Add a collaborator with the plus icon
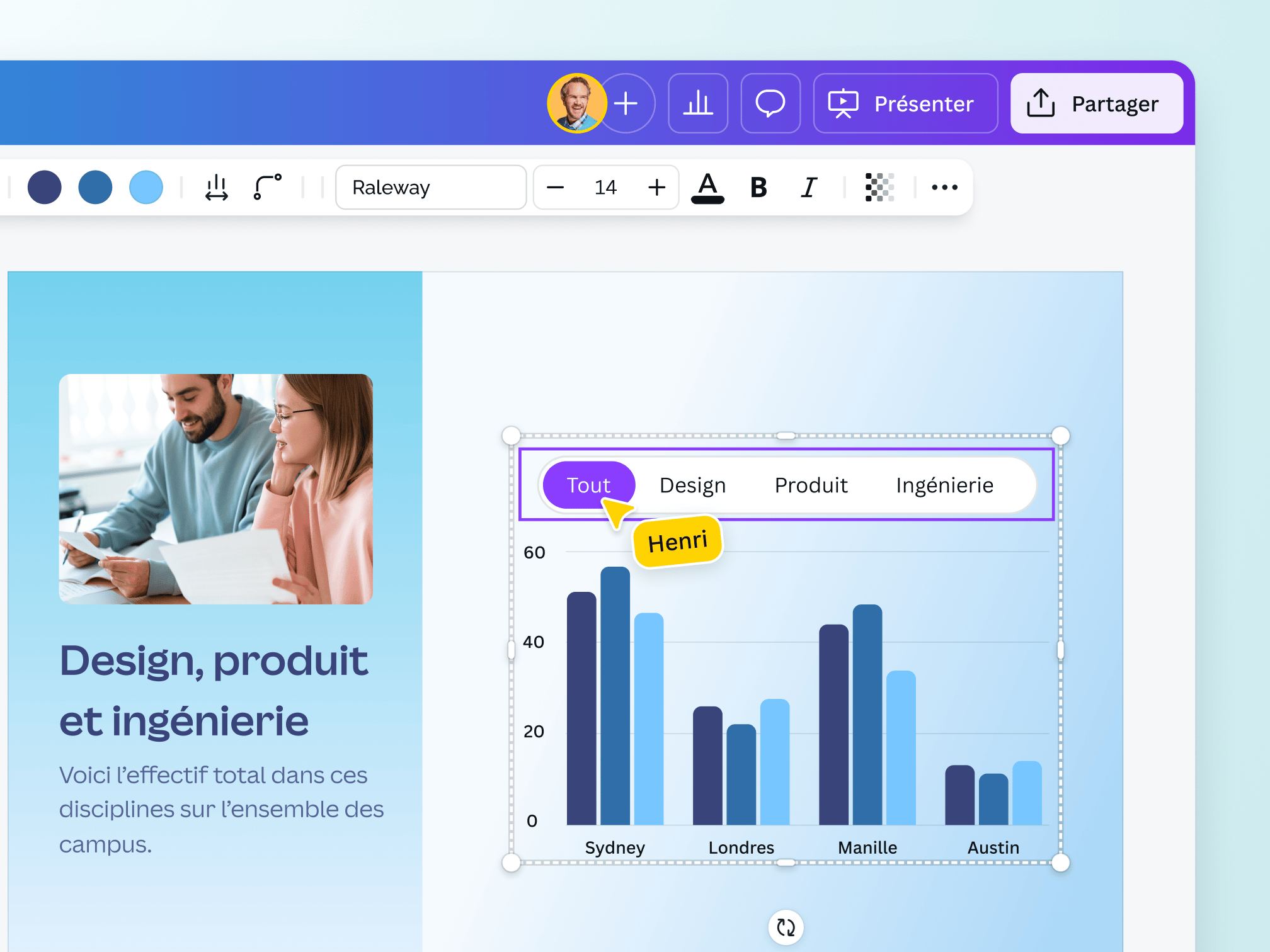1270x952 pixels. (626, 103)
